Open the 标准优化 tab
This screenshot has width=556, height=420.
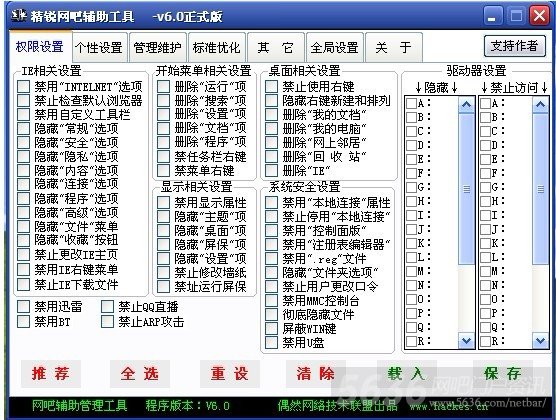pos(217,47)
